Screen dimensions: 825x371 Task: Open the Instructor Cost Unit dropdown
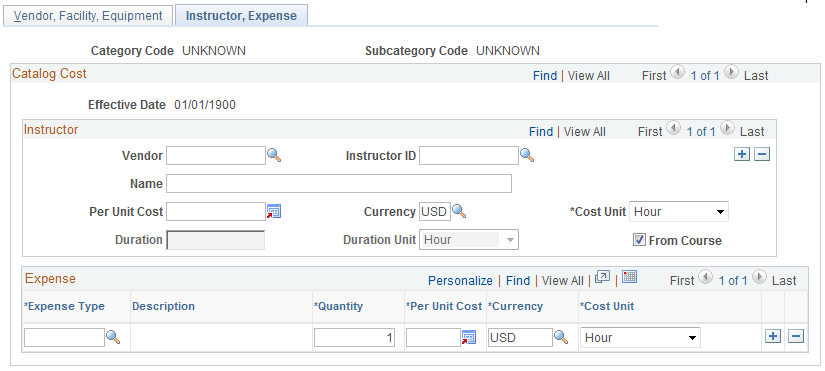pos(679,212)
